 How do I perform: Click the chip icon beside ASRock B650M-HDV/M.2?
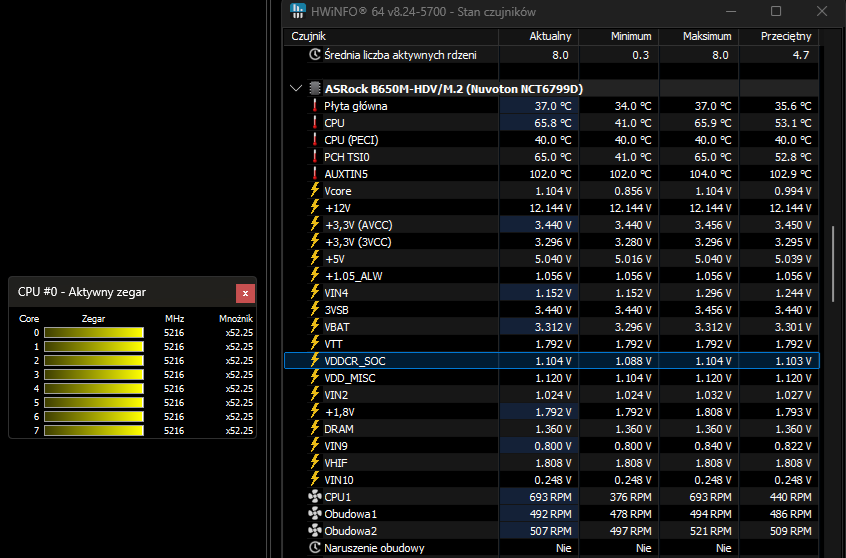point(315,89)
